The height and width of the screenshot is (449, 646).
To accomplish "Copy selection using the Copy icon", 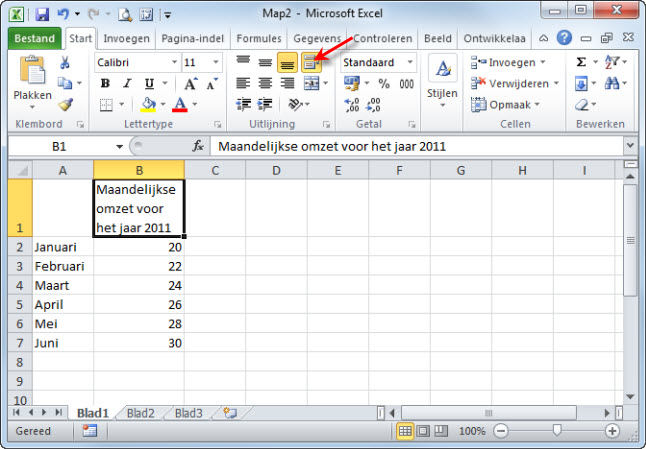I will (x=65, y=83).
